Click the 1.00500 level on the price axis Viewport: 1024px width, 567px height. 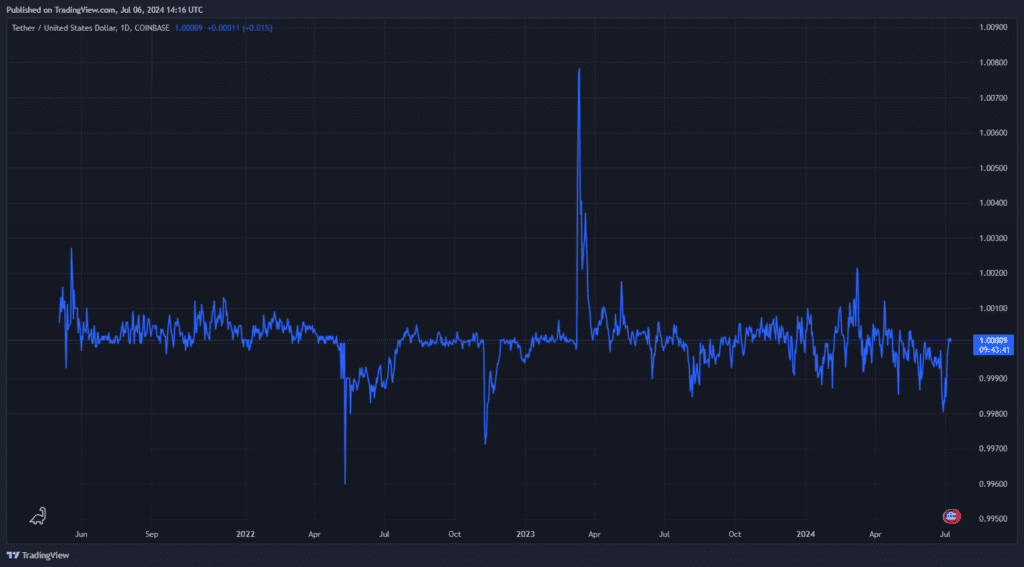(x=993, y=168)
